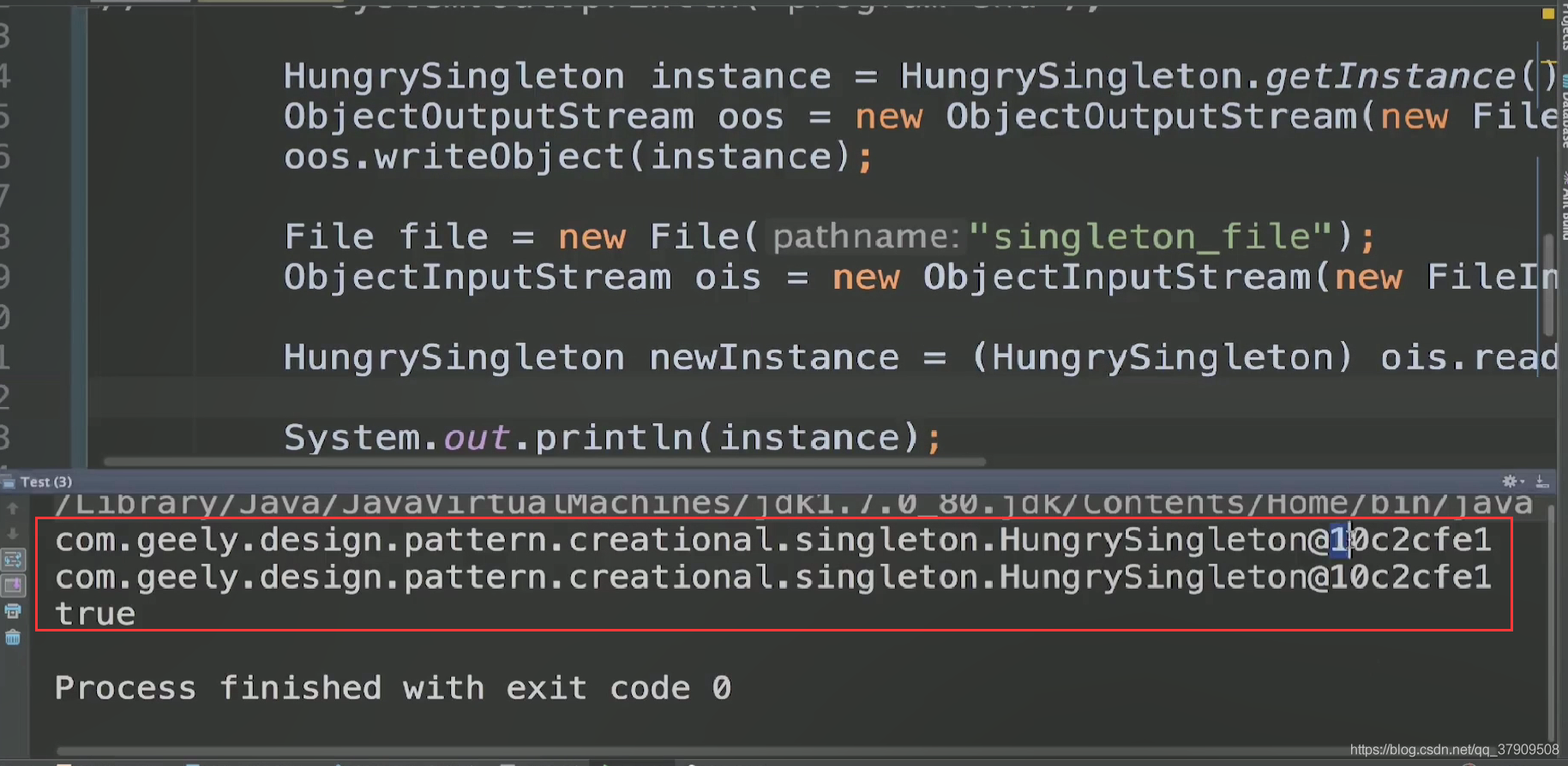Click the italic out field in println
The height and width of the screenshot is (766, 1568).
pyautogui.click(x=477, y=438)
